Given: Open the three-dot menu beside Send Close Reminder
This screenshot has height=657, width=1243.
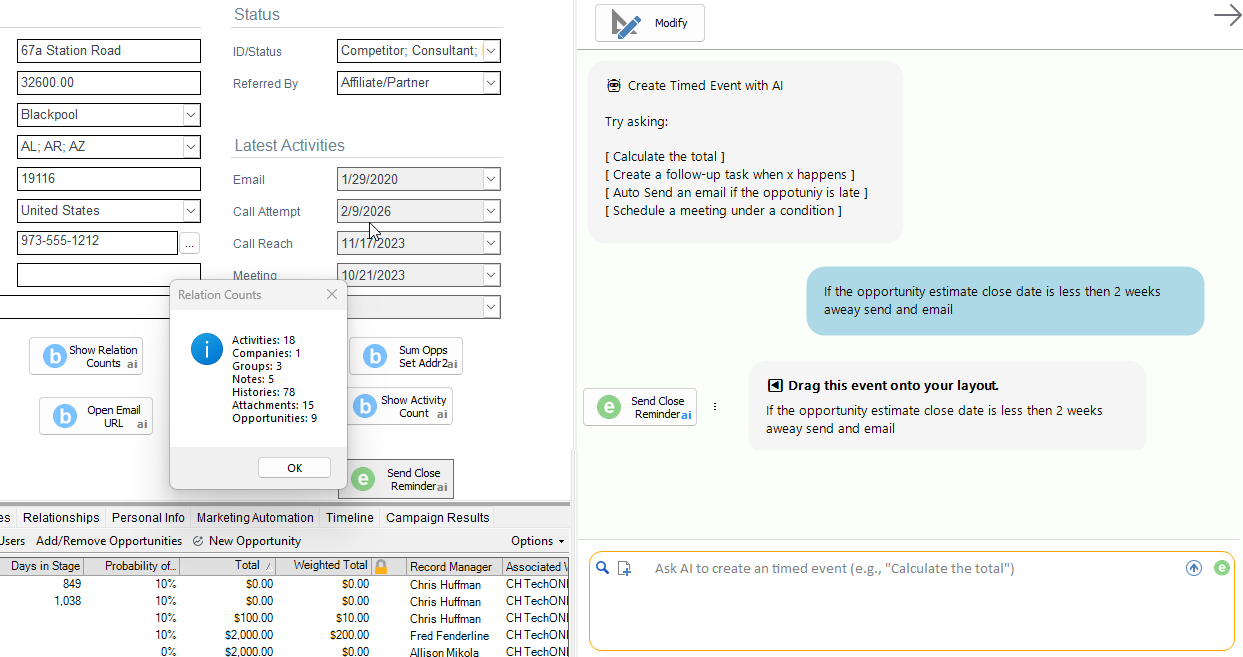Looking at the screenshot, I should pos(715,407).
